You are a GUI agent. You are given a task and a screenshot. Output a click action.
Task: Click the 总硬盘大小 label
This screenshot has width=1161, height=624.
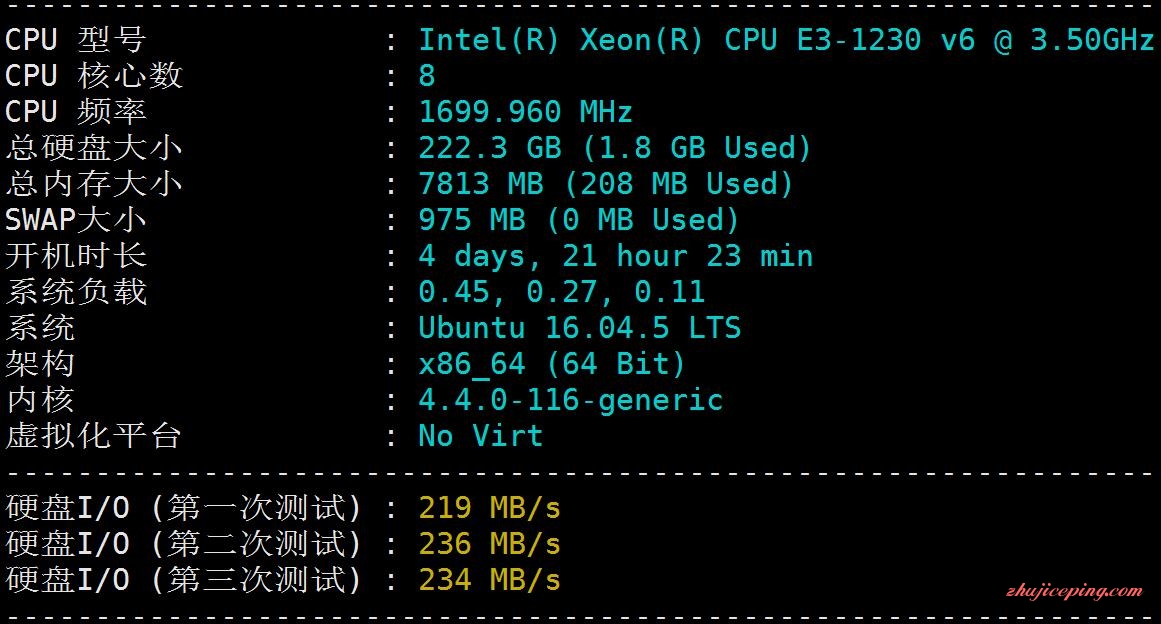[x=93, y=148]
